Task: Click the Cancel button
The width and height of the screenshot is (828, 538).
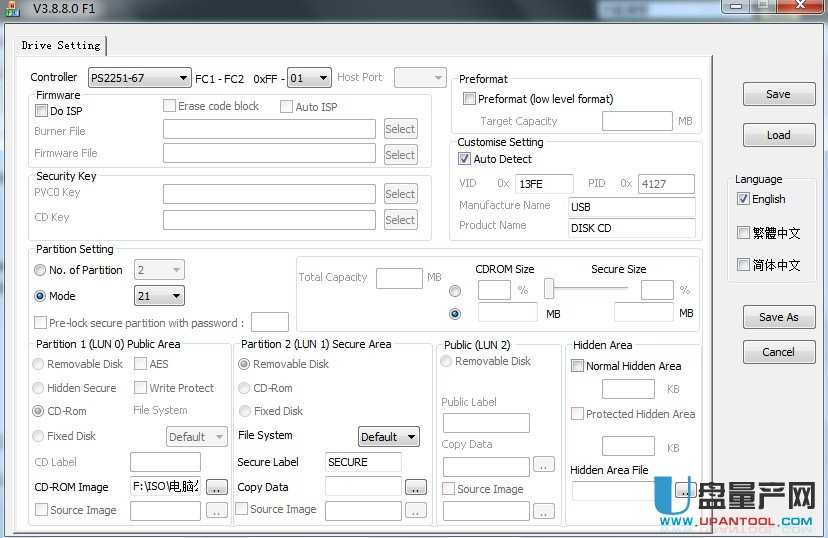Action: tap(778, 352)
